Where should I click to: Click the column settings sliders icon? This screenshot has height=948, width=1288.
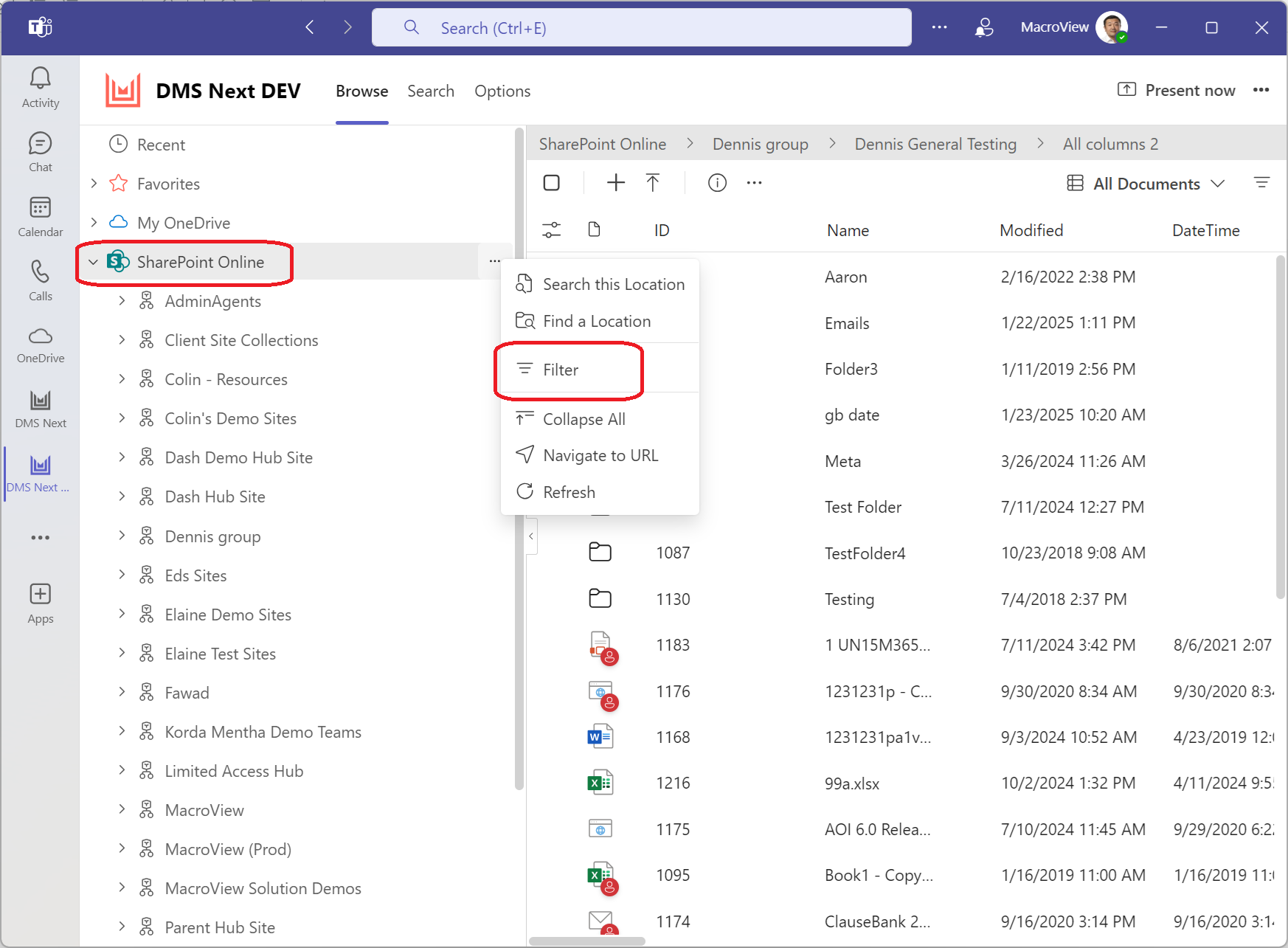coord(551,230)
